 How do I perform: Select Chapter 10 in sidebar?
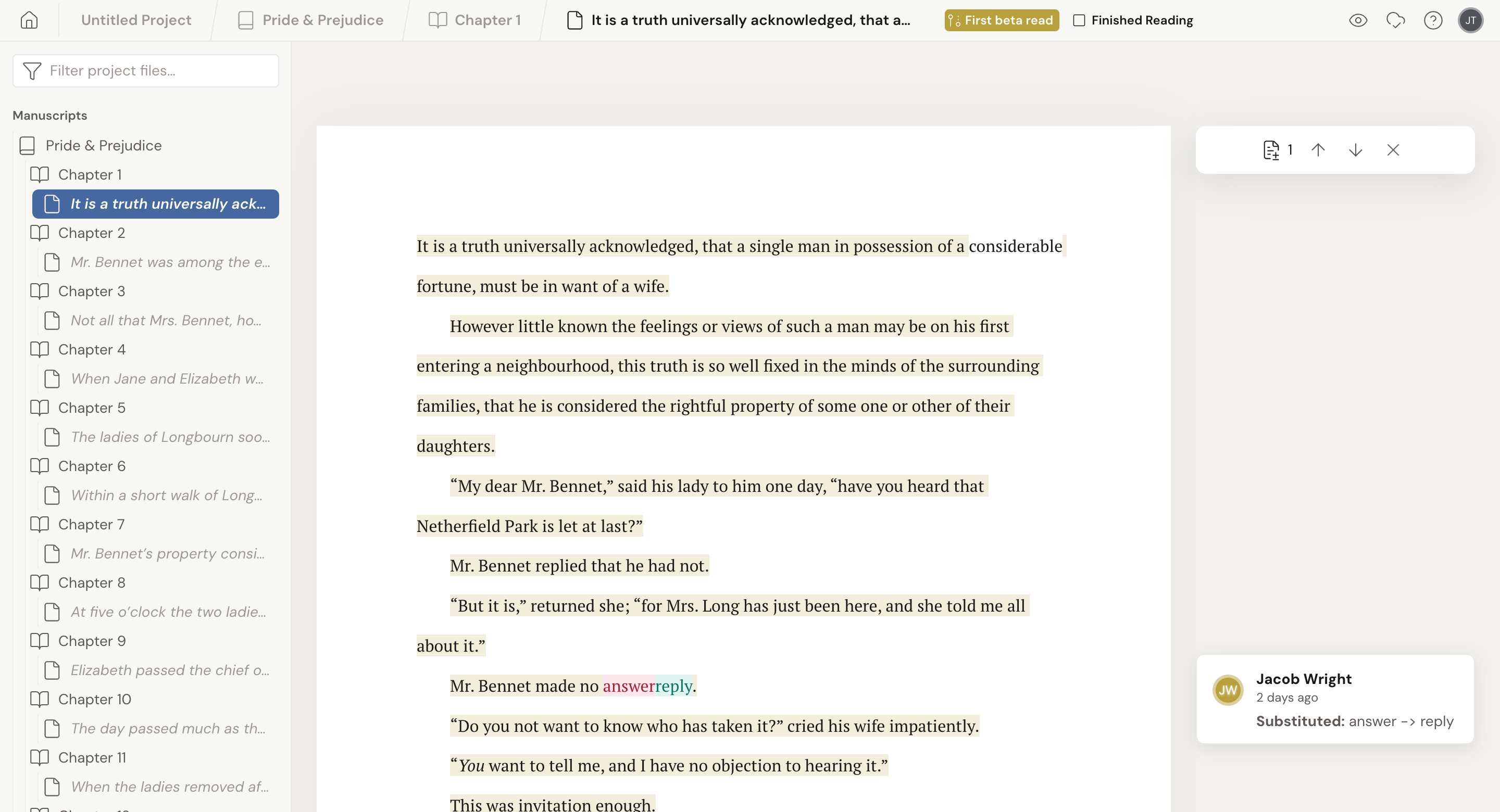coord(94,699)
